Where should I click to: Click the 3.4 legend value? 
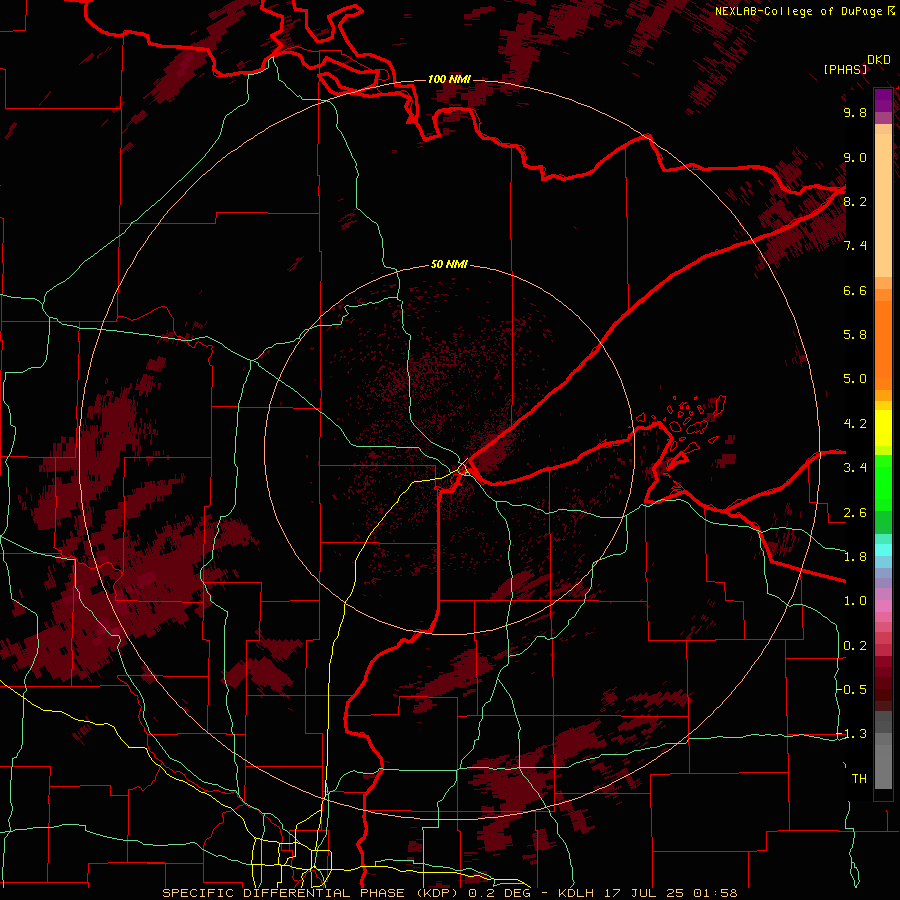pyautogui.click(x=855, y=468)
